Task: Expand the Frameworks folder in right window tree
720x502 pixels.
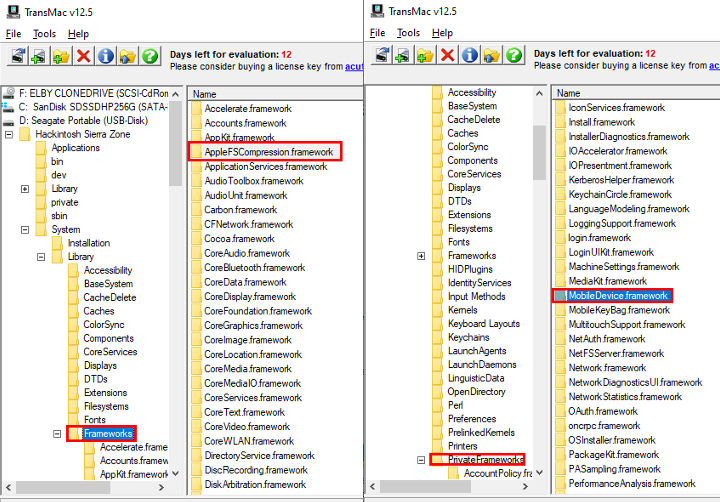Action: point(421,256)
